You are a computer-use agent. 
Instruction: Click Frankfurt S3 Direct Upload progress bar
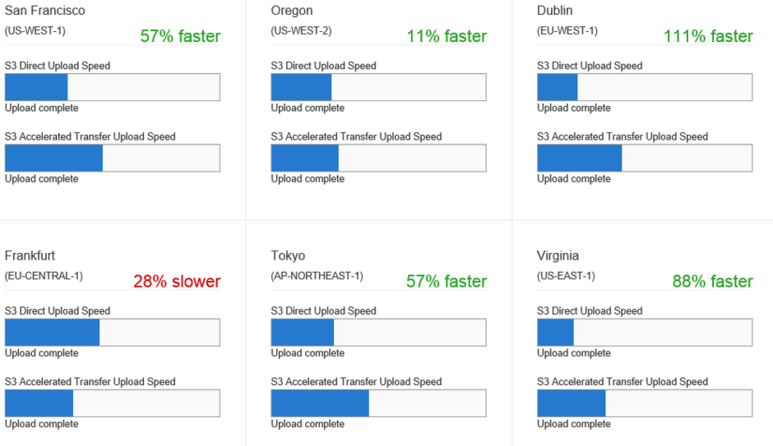112,332
